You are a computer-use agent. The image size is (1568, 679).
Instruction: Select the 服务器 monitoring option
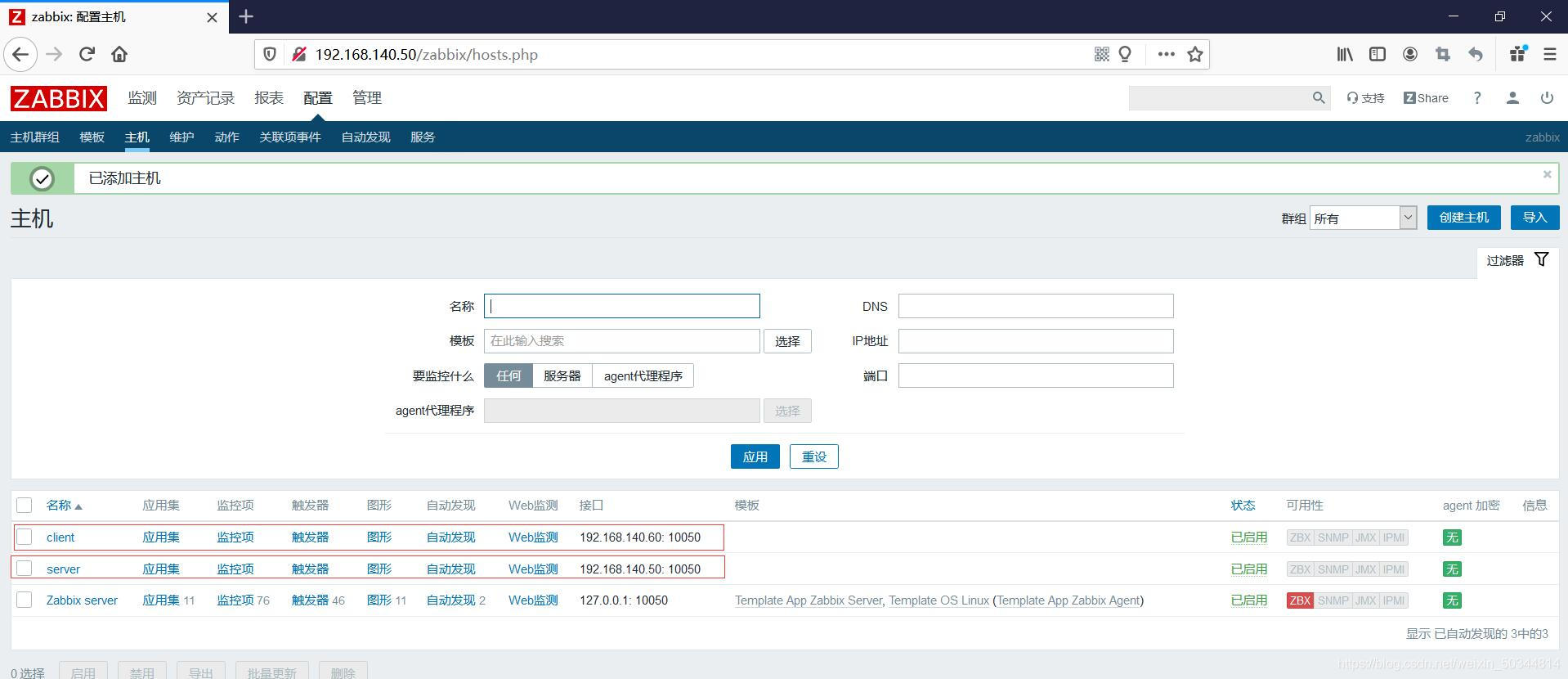(562, 375)
